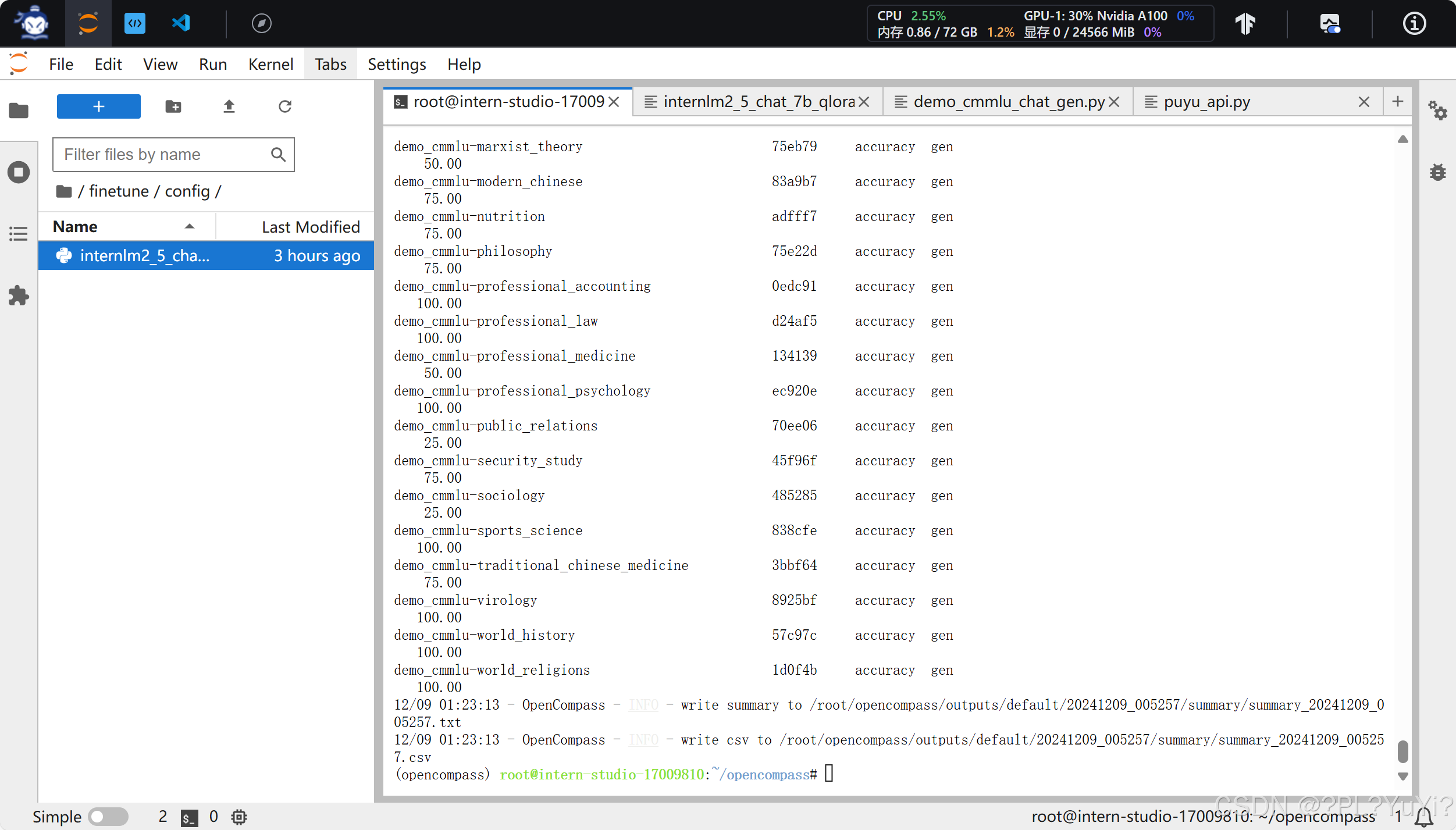This screenshot has height=830, width=1456.
Task: Toggle the Simple interface mode switch
Action: coord(108,817)
